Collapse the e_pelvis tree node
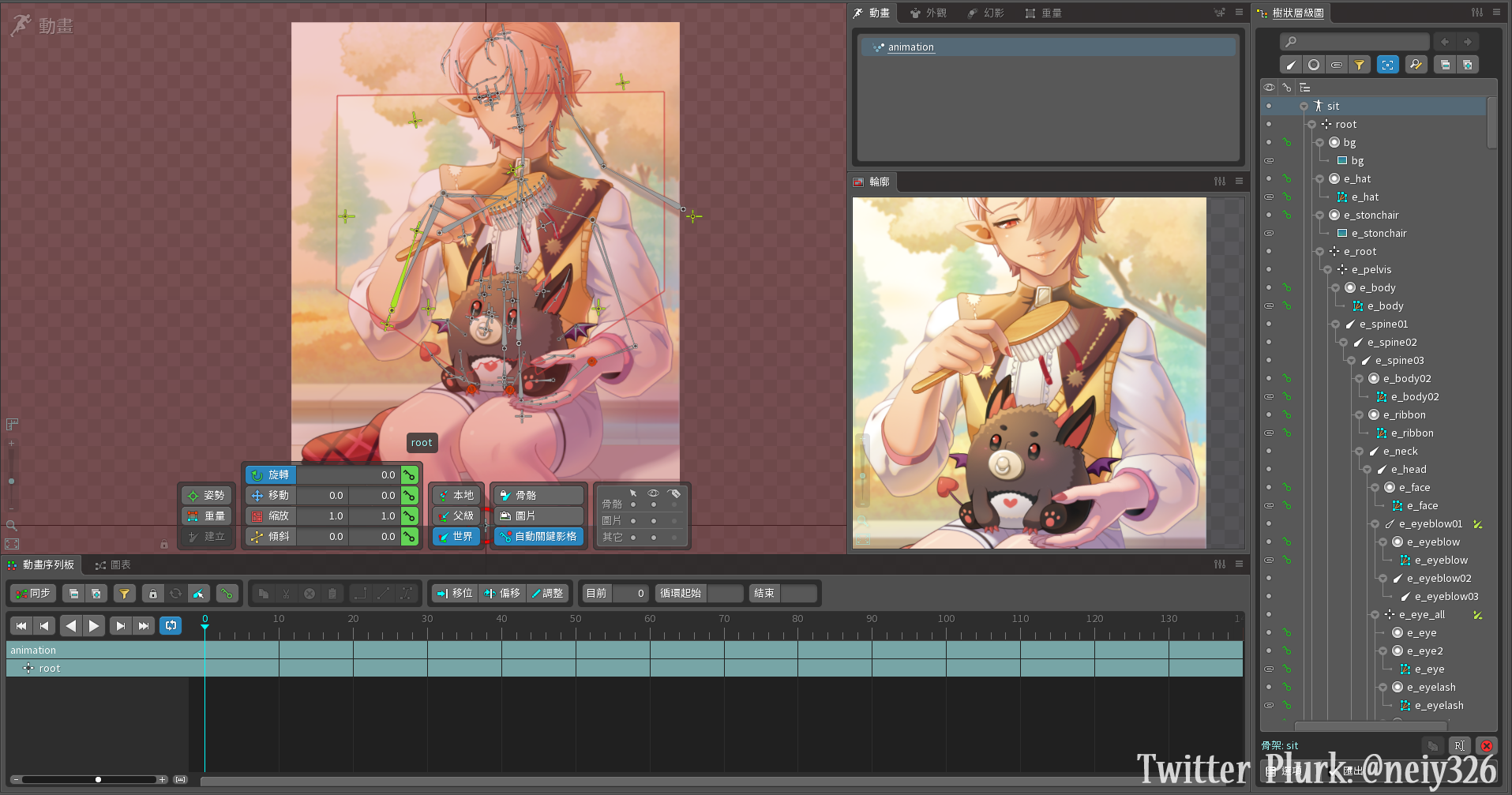Viewport: 1512px width, 795px height. coord(1327,270)
